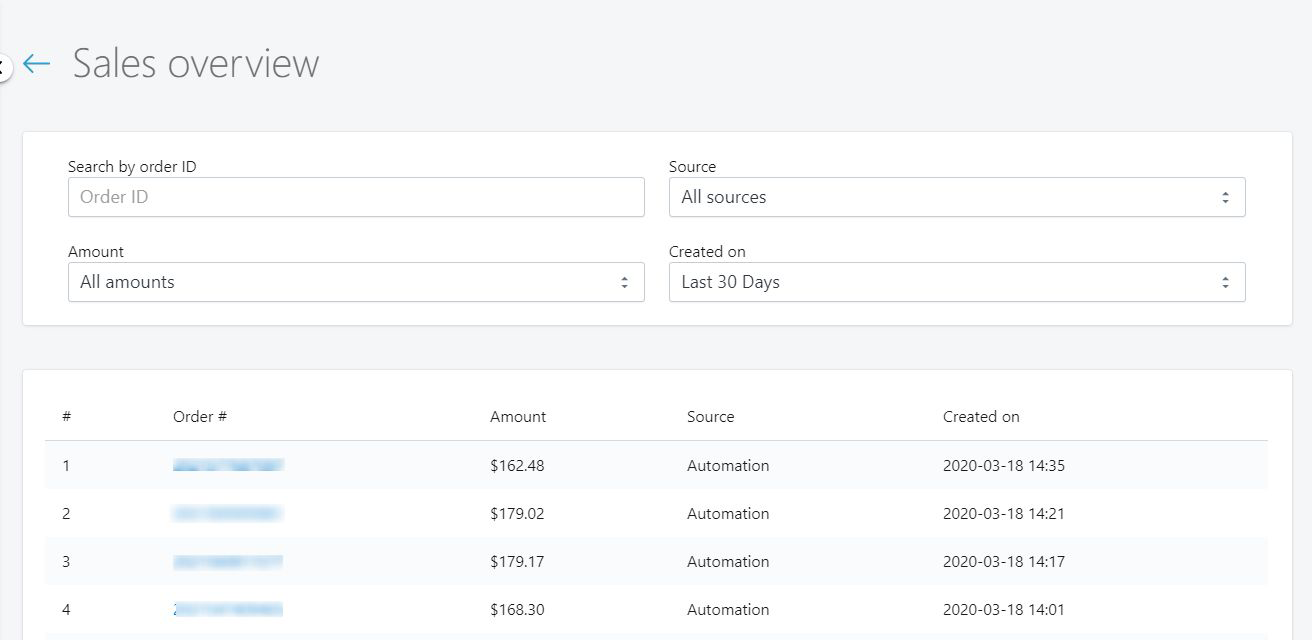Select the $179.02 amount cell
The width and height of the screenshot is (1312, 640).
click(517, 514)
